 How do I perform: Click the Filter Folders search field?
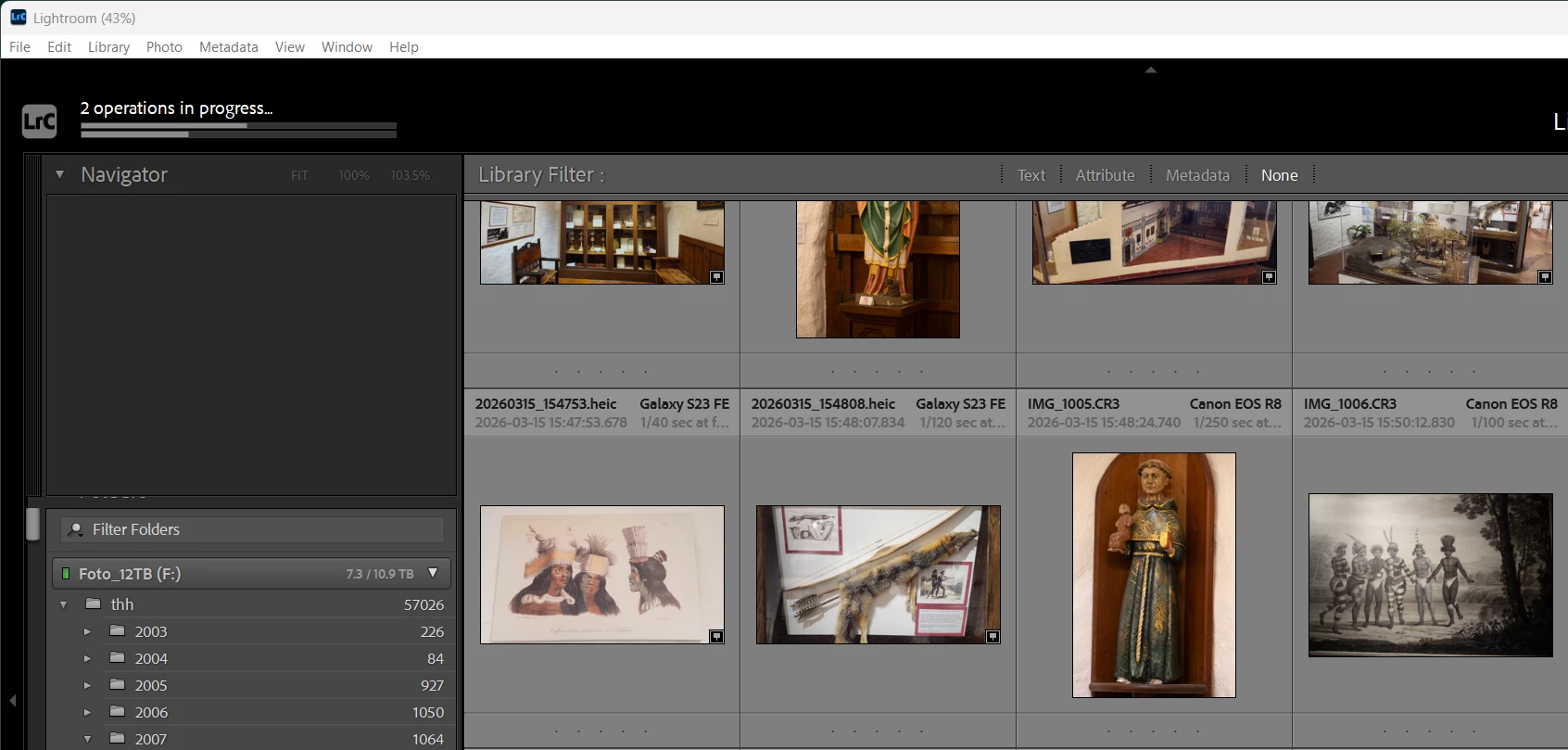tap(252, 529)
